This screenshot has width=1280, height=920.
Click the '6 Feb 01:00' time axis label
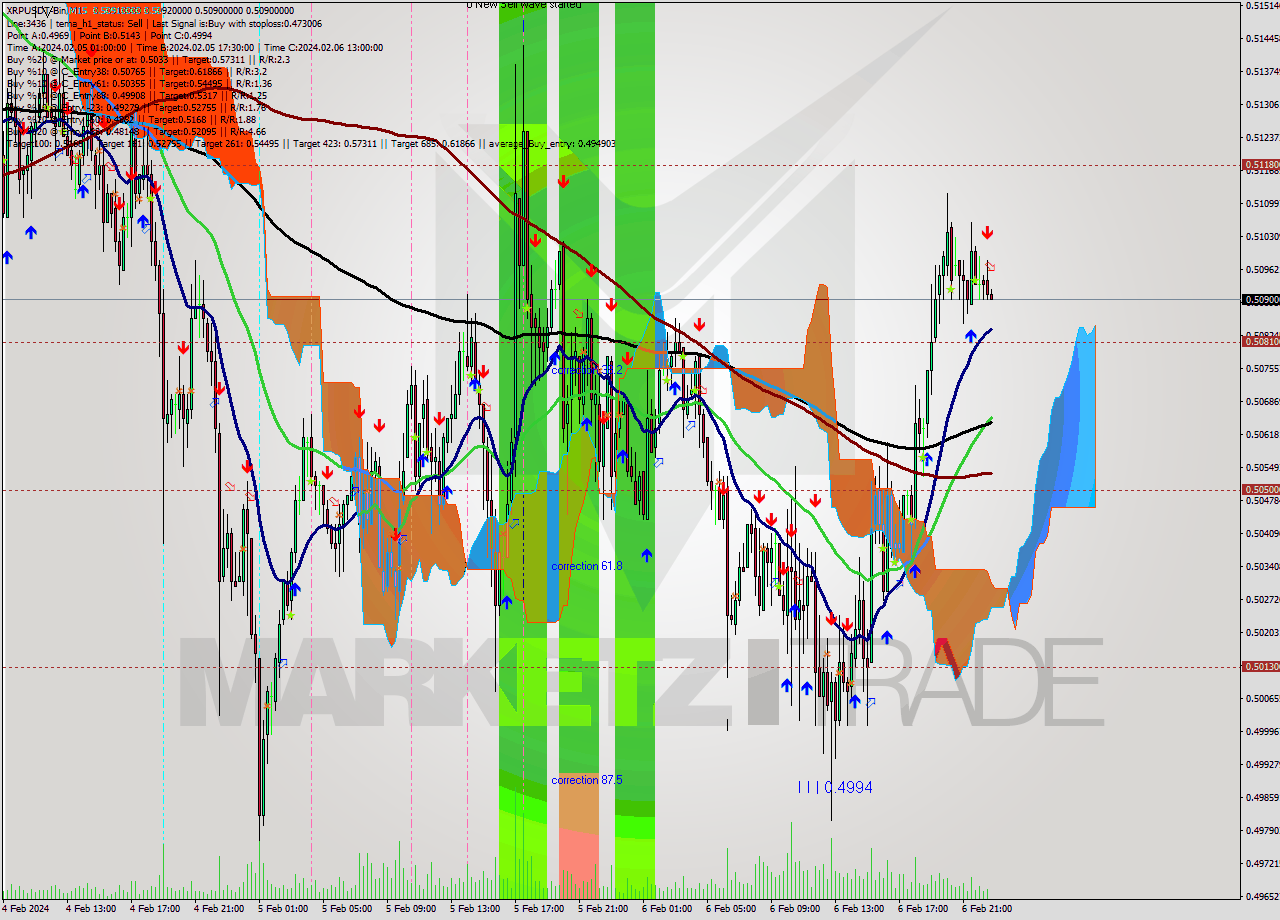click(x=667, y=909)
